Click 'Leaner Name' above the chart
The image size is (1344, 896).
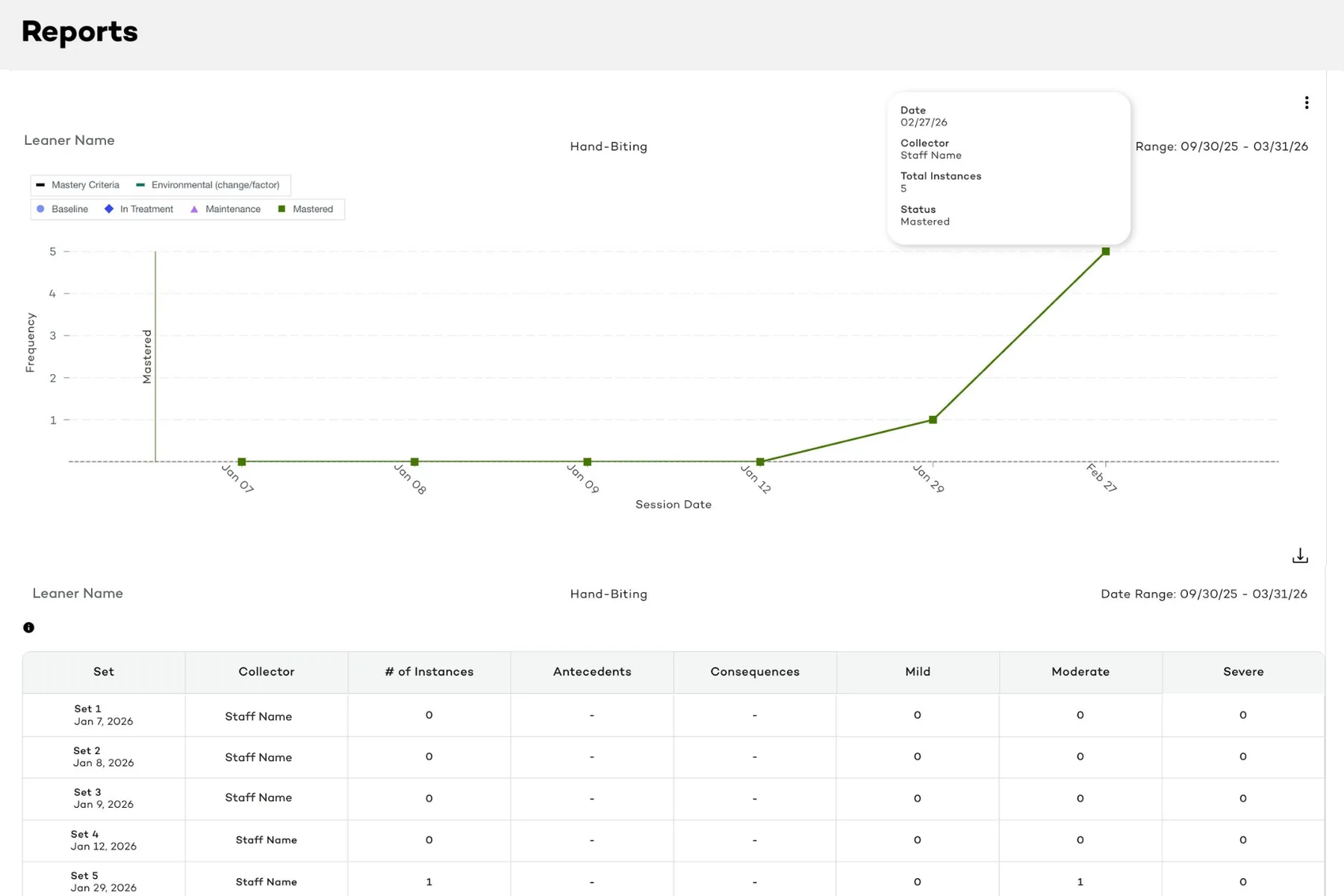(x=69, y=140)
